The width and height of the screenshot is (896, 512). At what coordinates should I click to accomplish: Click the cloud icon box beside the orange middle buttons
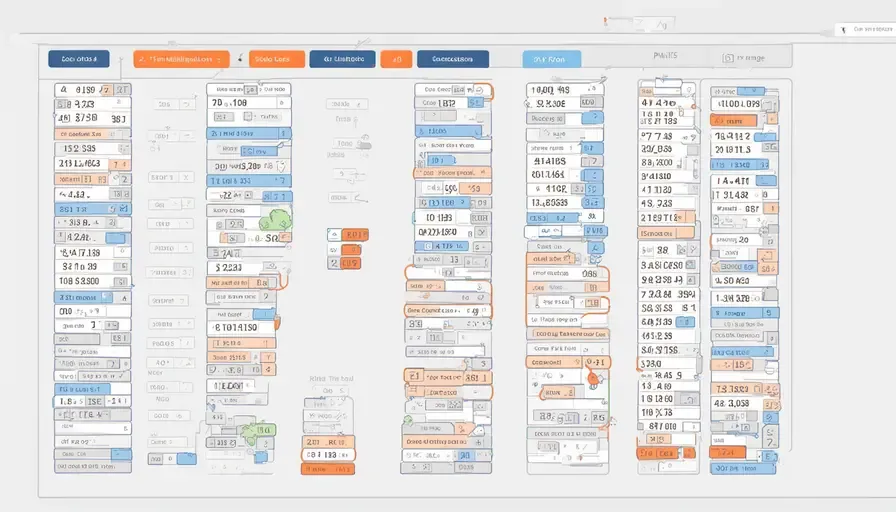[334, 235]
